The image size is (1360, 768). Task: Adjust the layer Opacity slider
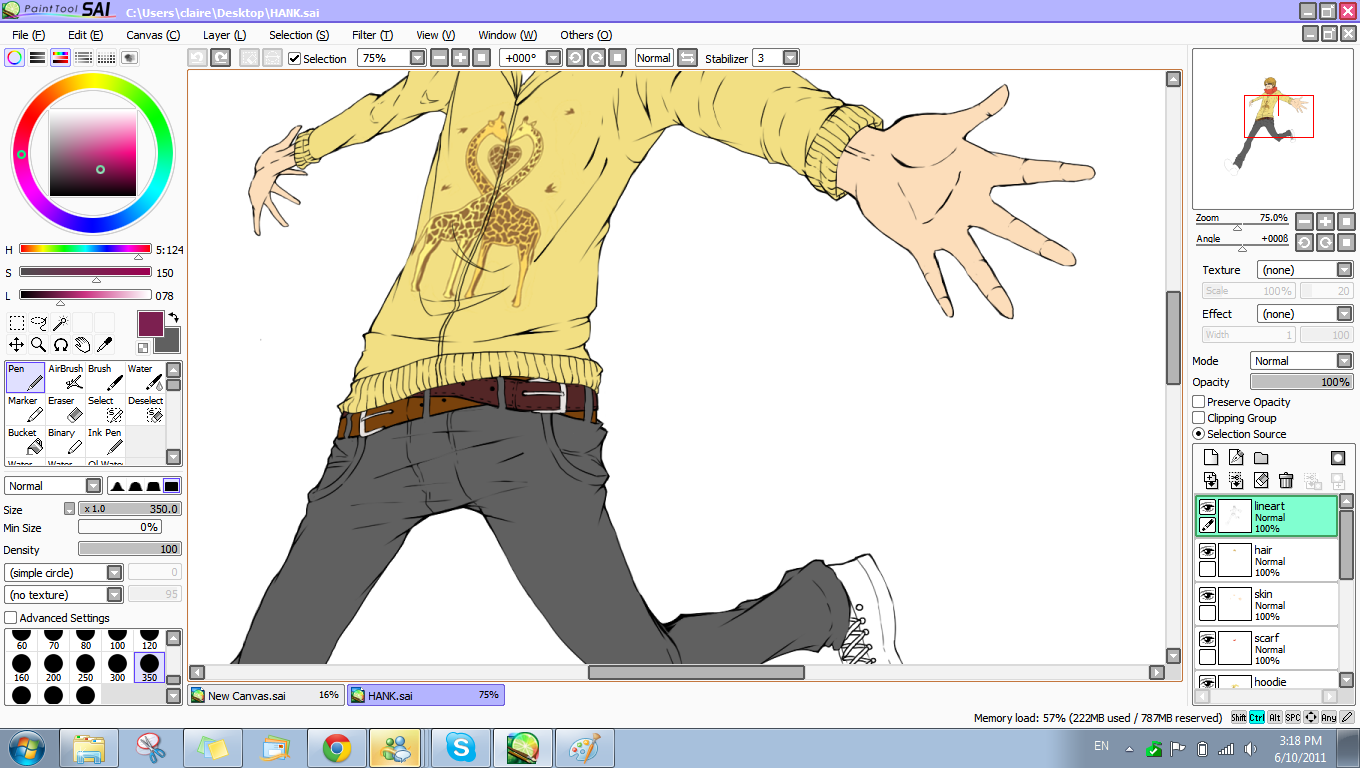1302,382
